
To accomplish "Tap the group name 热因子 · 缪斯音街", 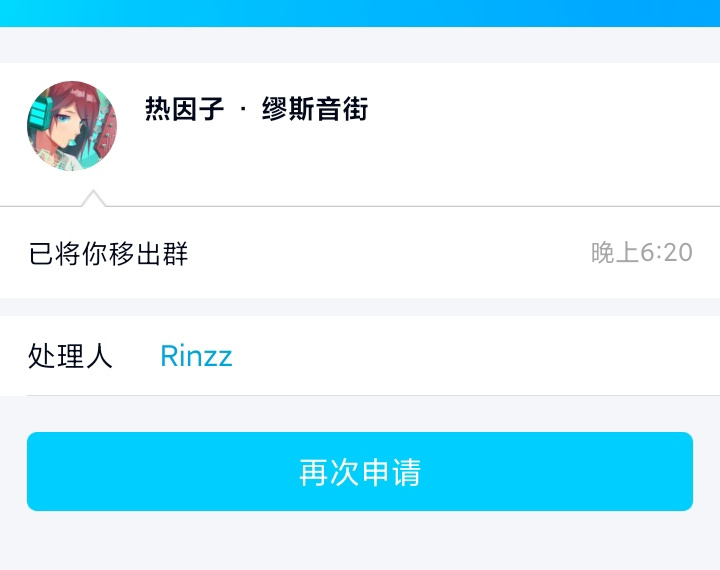I will [257, 109].
